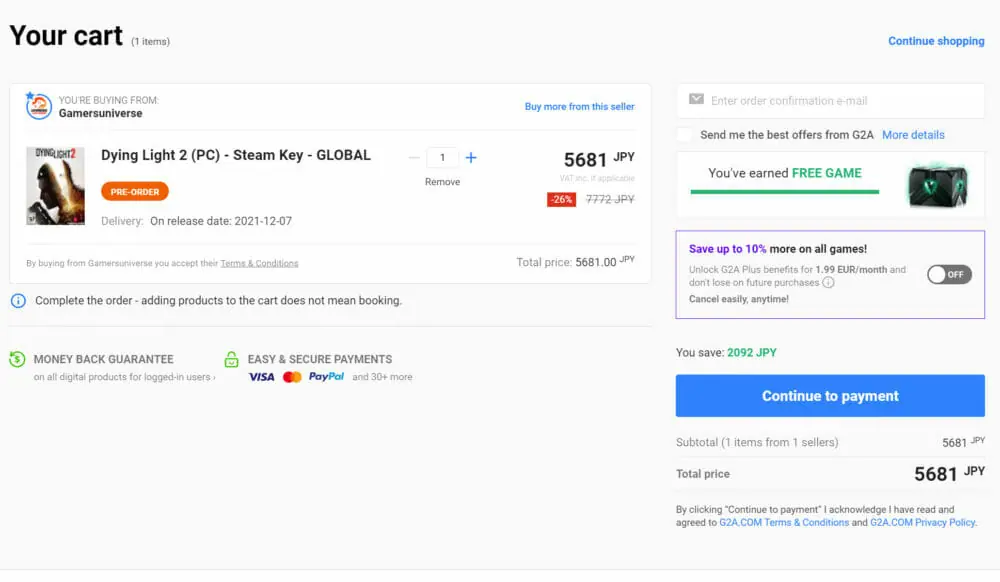
Task: Open seller Terms & Conditions link
Action: [x=259, y=264]
